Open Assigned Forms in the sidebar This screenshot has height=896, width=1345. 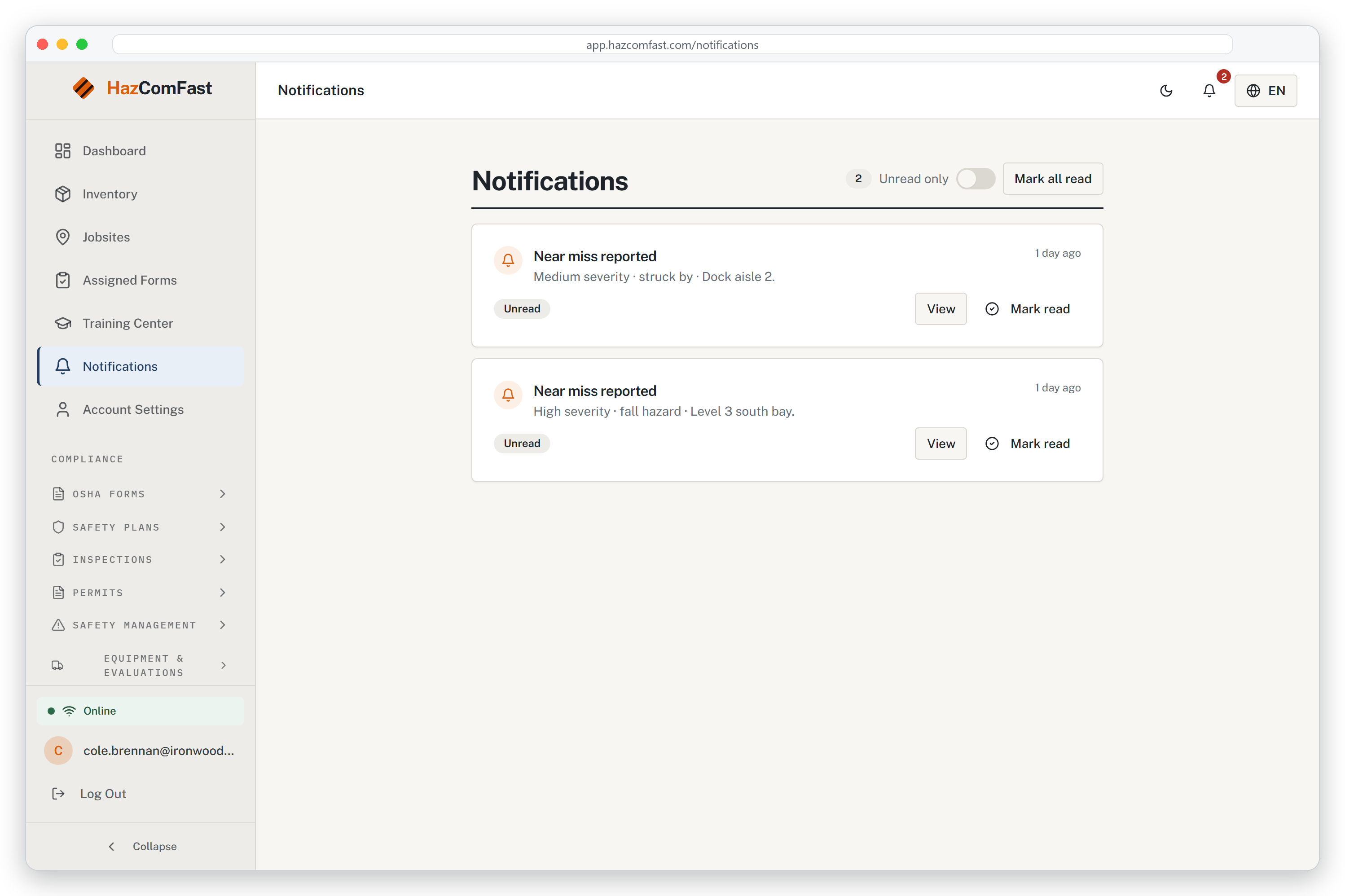click(141, 280)
